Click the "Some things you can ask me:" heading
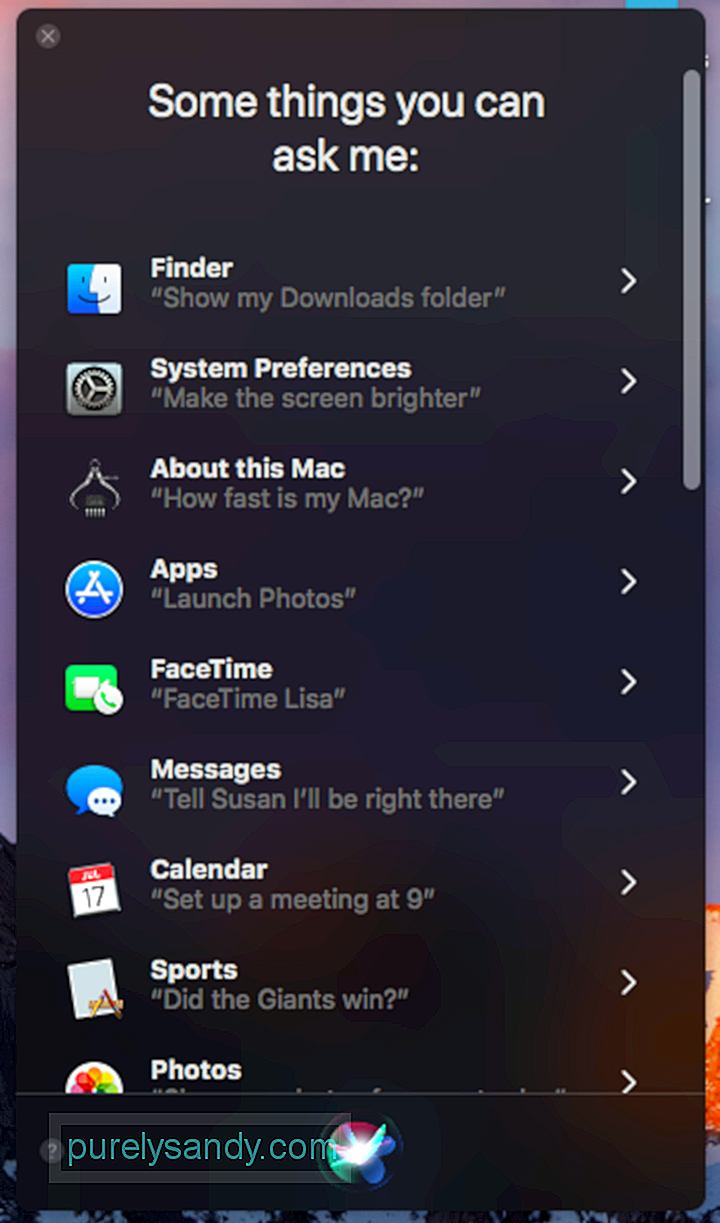The width and height of the screenshot is (720, 1223). point(346,129)
